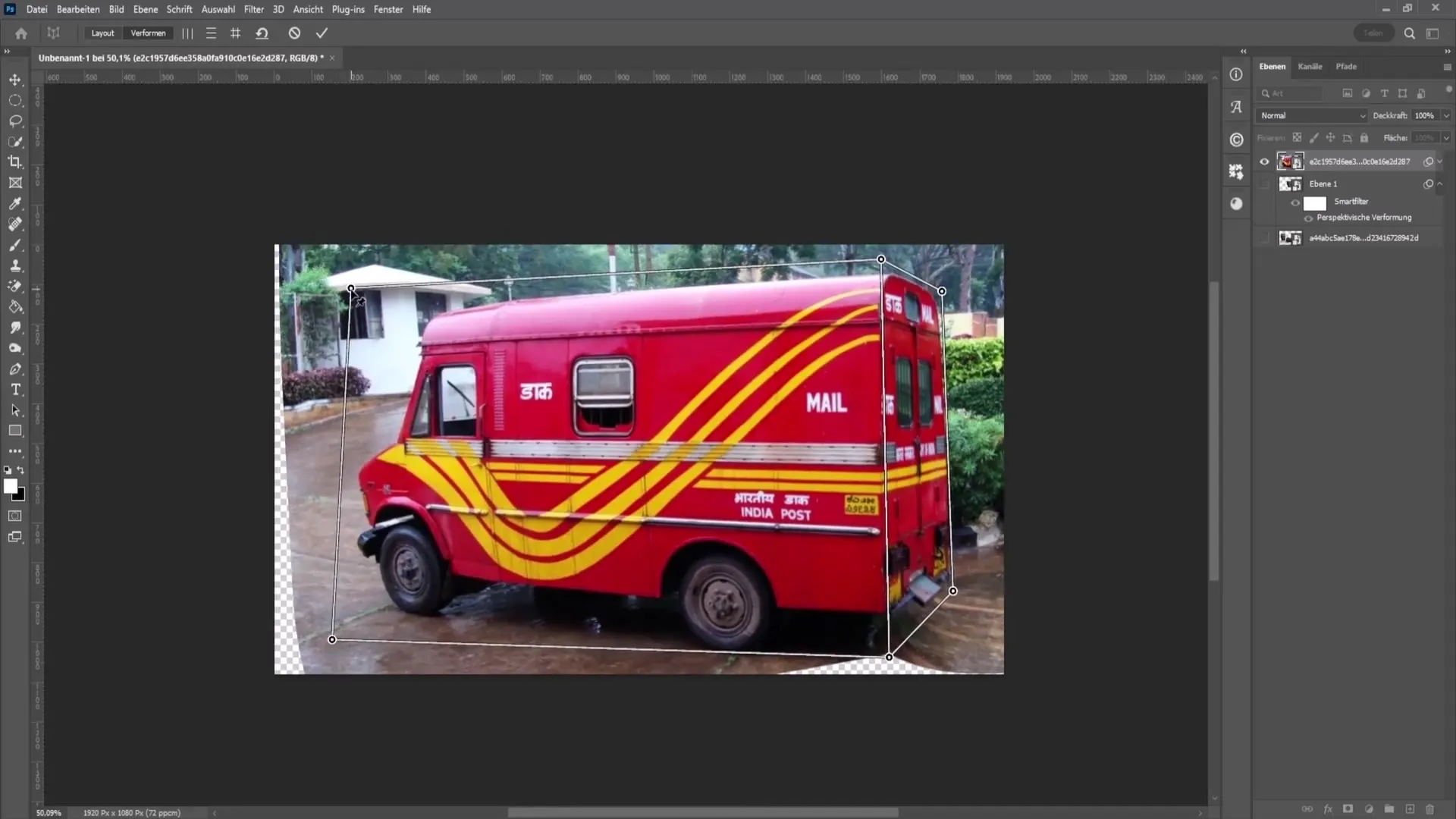Open the search magnifier icon top right
This screenshot has width=1456, height=819.
click(x=1409, y=33)
